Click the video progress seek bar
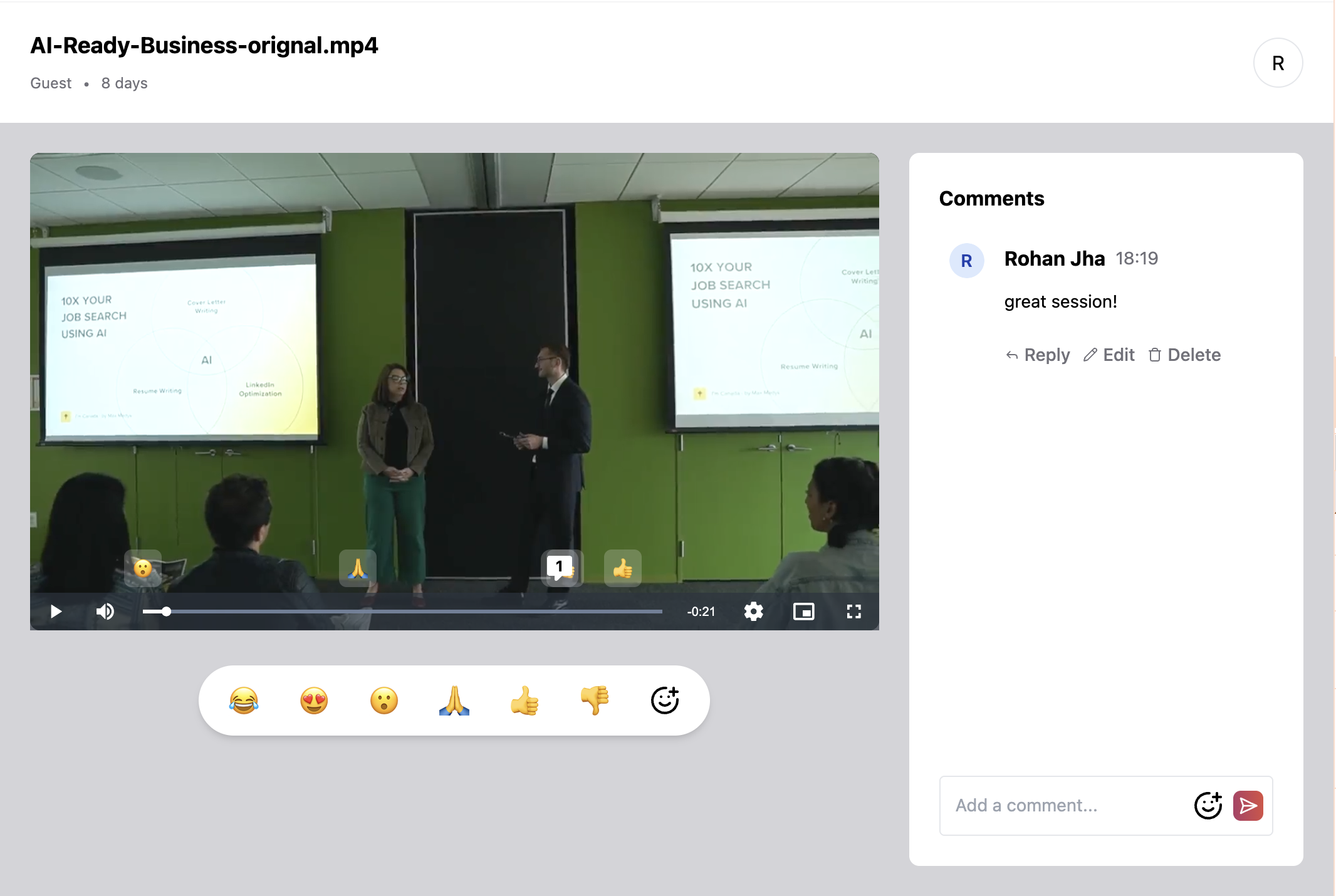This screenshot has width=1336, height=896. 402,612
